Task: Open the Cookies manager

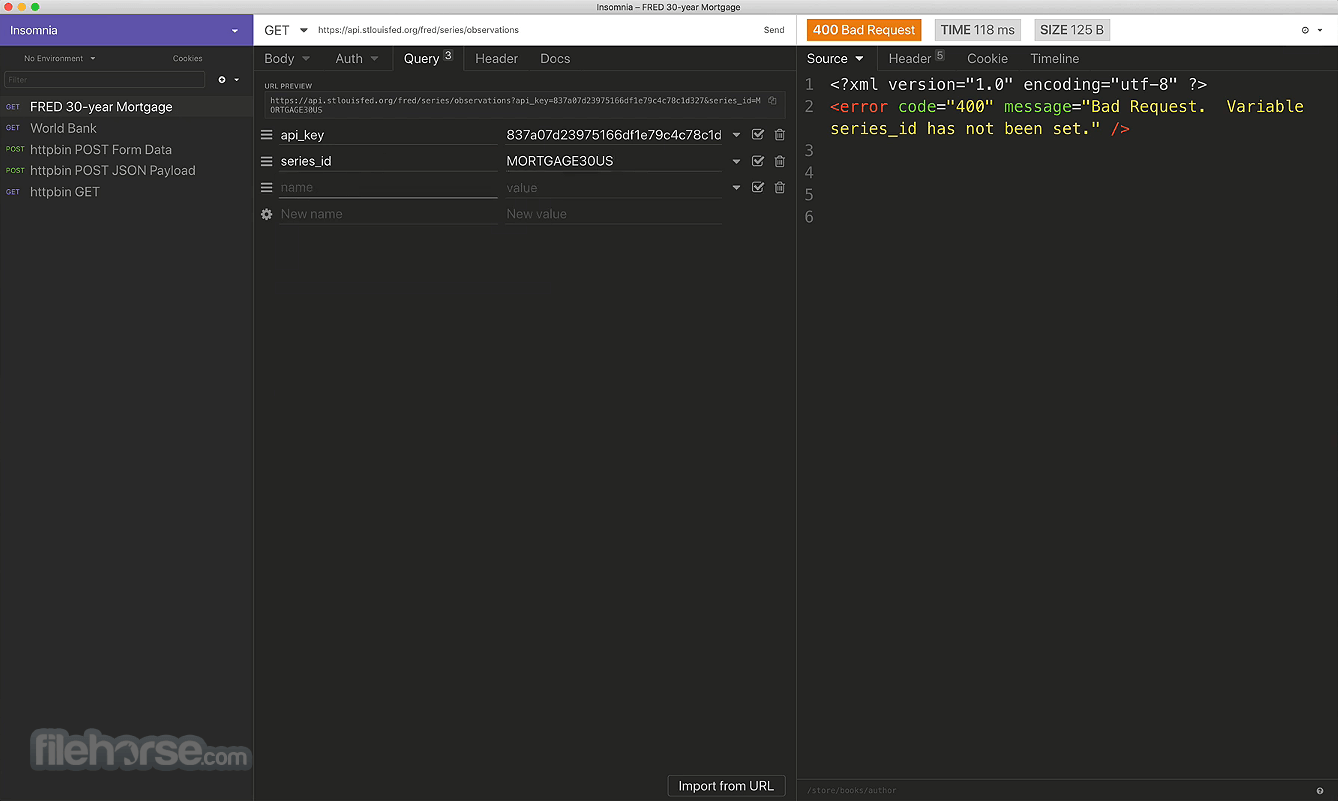Action: [x=187, y=58]
